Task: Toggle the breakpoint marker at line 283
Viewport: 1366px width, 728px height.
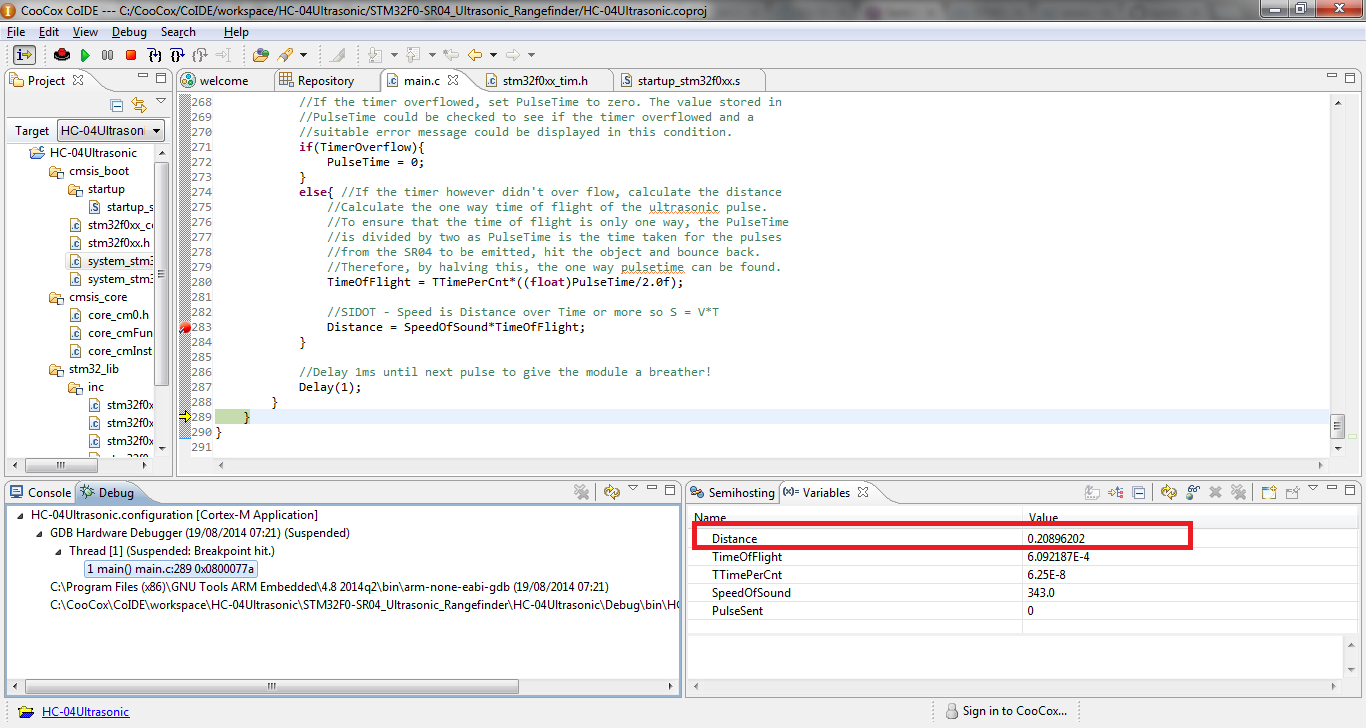Action: [x=186, y=328]
